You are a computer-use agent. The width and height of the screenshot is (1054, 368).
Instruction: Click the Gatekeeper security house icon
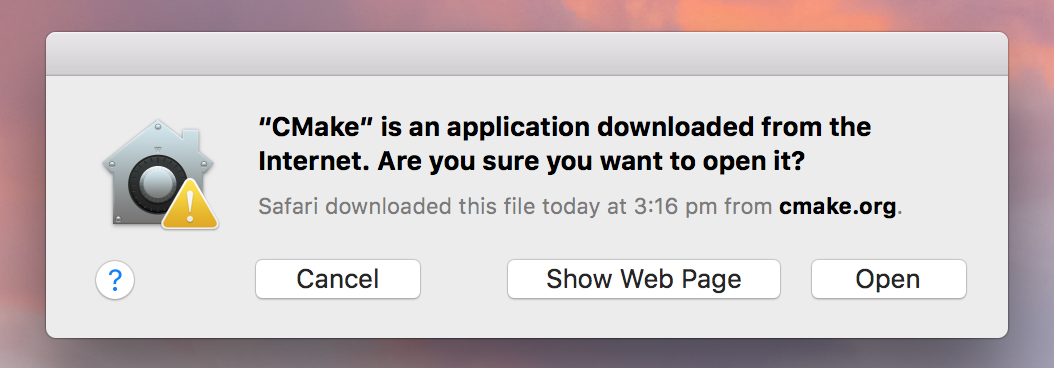click(x=160, y=174)
